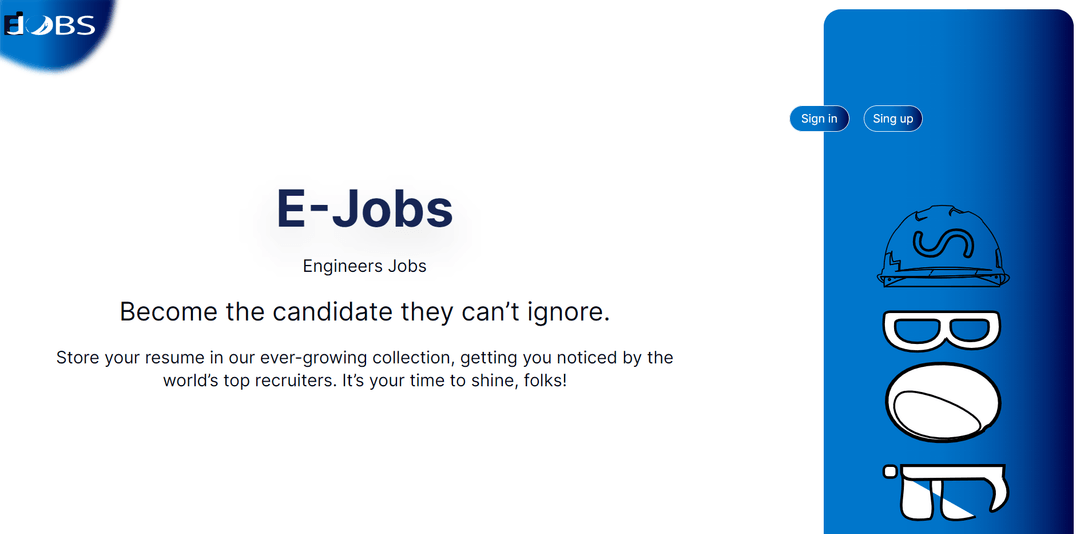
Task: Click the 'Become the candidate' tagline
Action: 364,311
